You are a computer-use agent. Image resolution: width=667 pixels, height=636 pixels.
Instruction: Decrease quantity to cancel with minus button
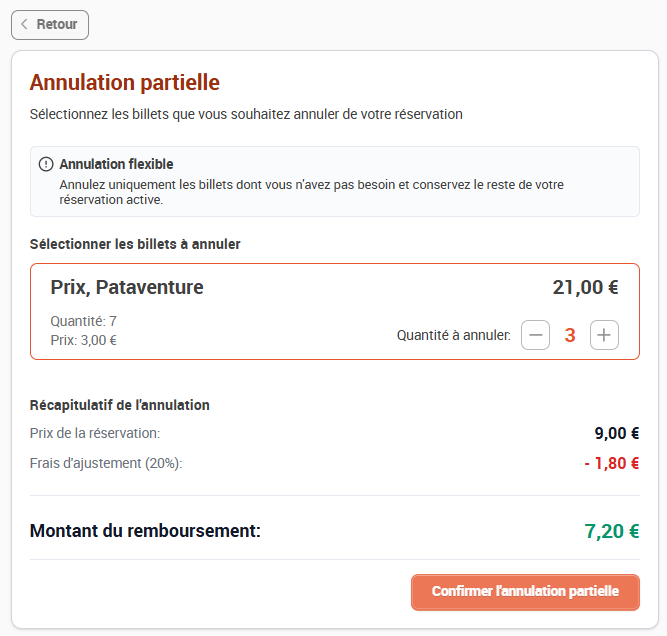[535, 335]
